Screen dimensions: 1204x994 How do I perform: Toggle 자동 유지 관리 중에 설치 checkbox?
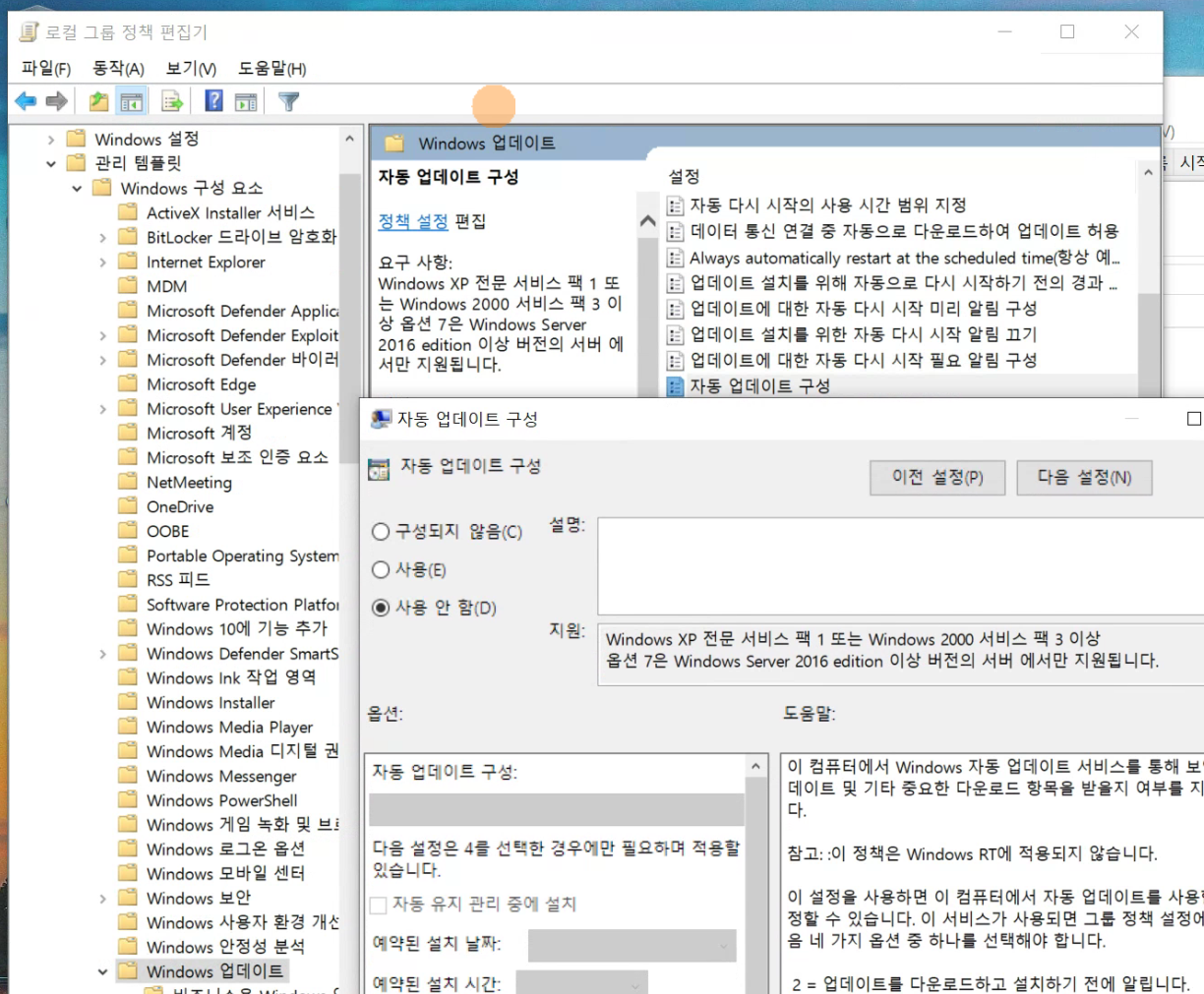378,905
